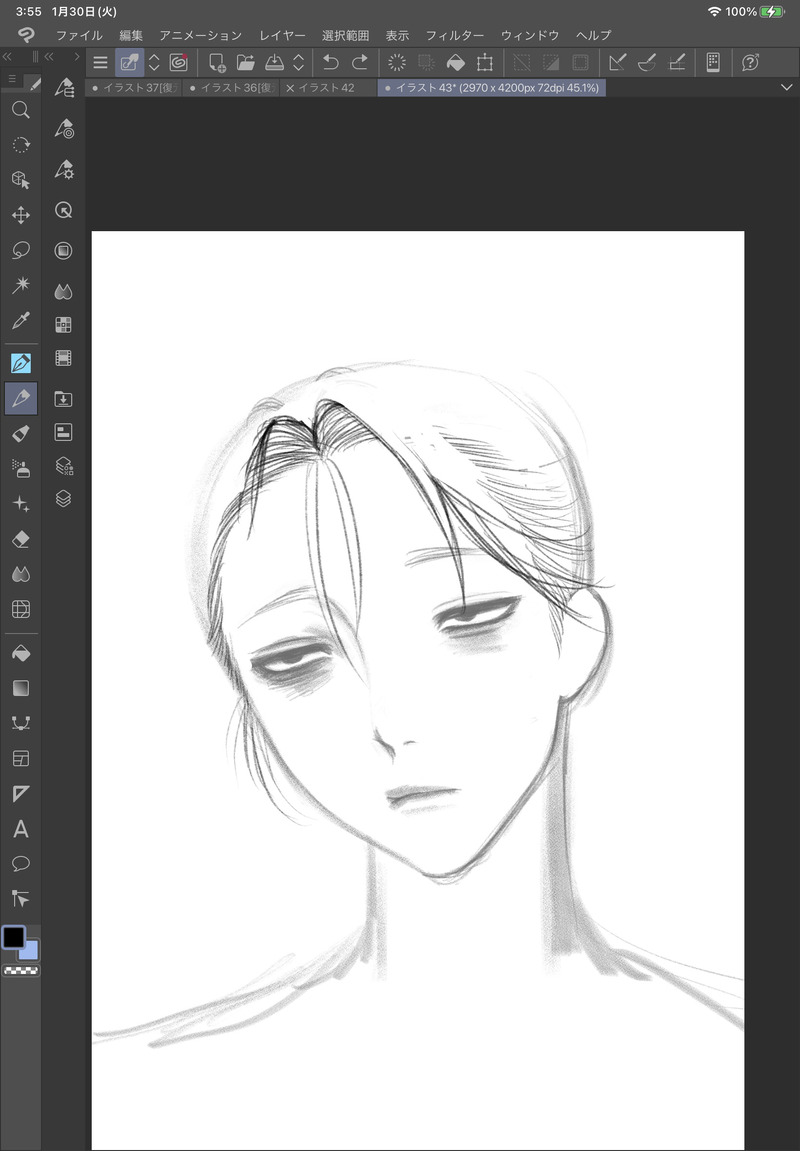
Task: Select the Frame border tool
Action: (x=21, y=758)
